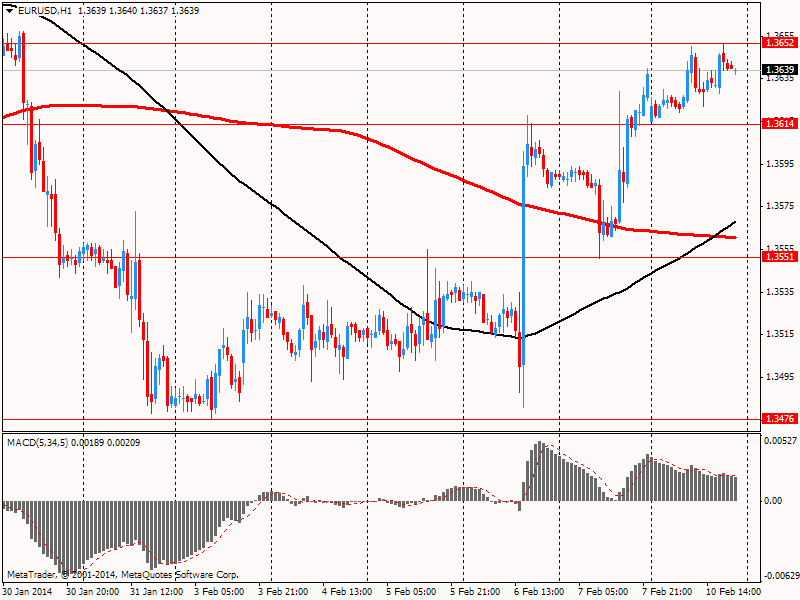
Task: Click the 30 Jan 20:00 time label
Action: 93,592
